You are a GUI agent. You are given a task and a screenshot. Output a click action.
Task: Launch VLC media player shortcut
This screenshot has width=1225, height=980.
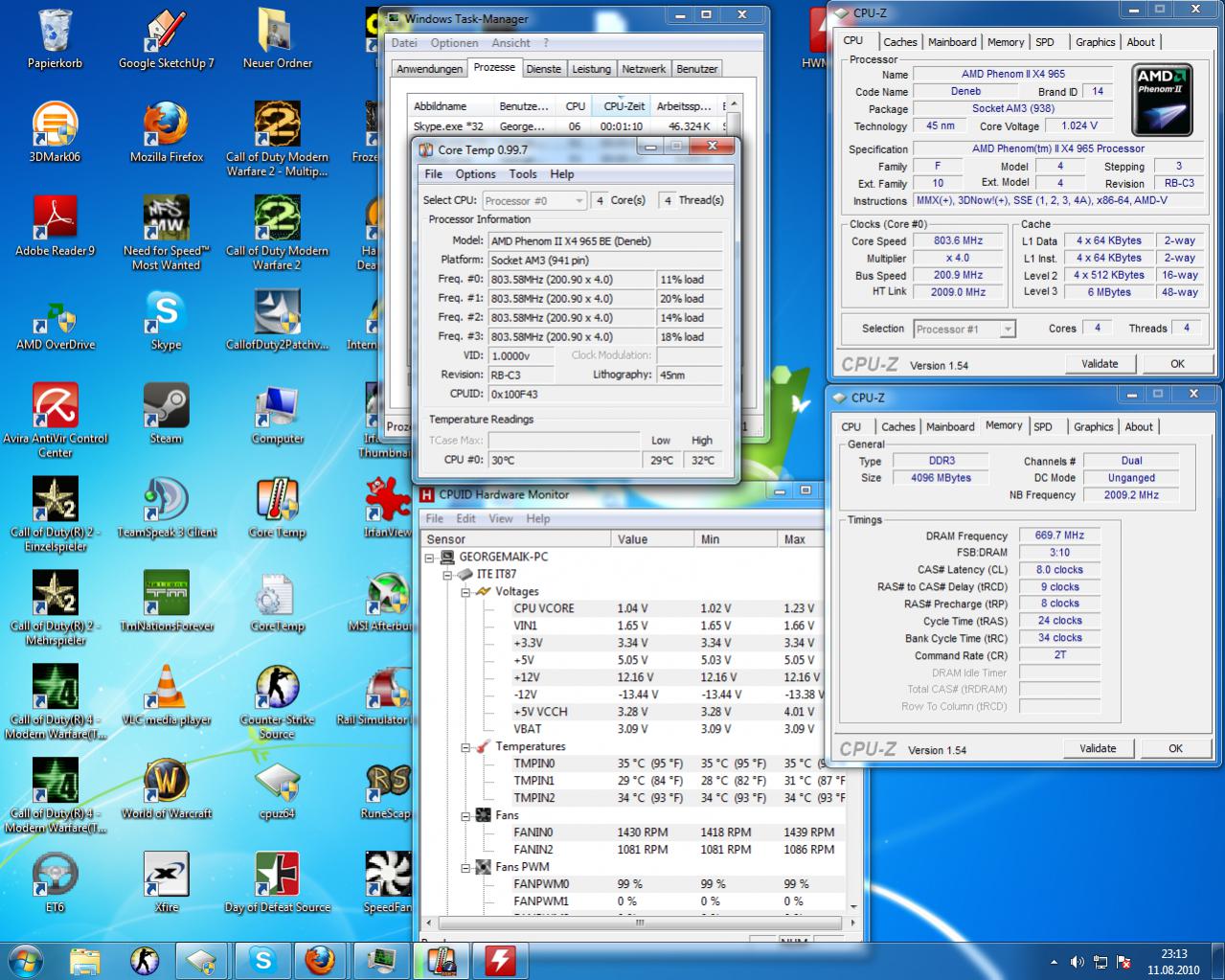[167, 695]
